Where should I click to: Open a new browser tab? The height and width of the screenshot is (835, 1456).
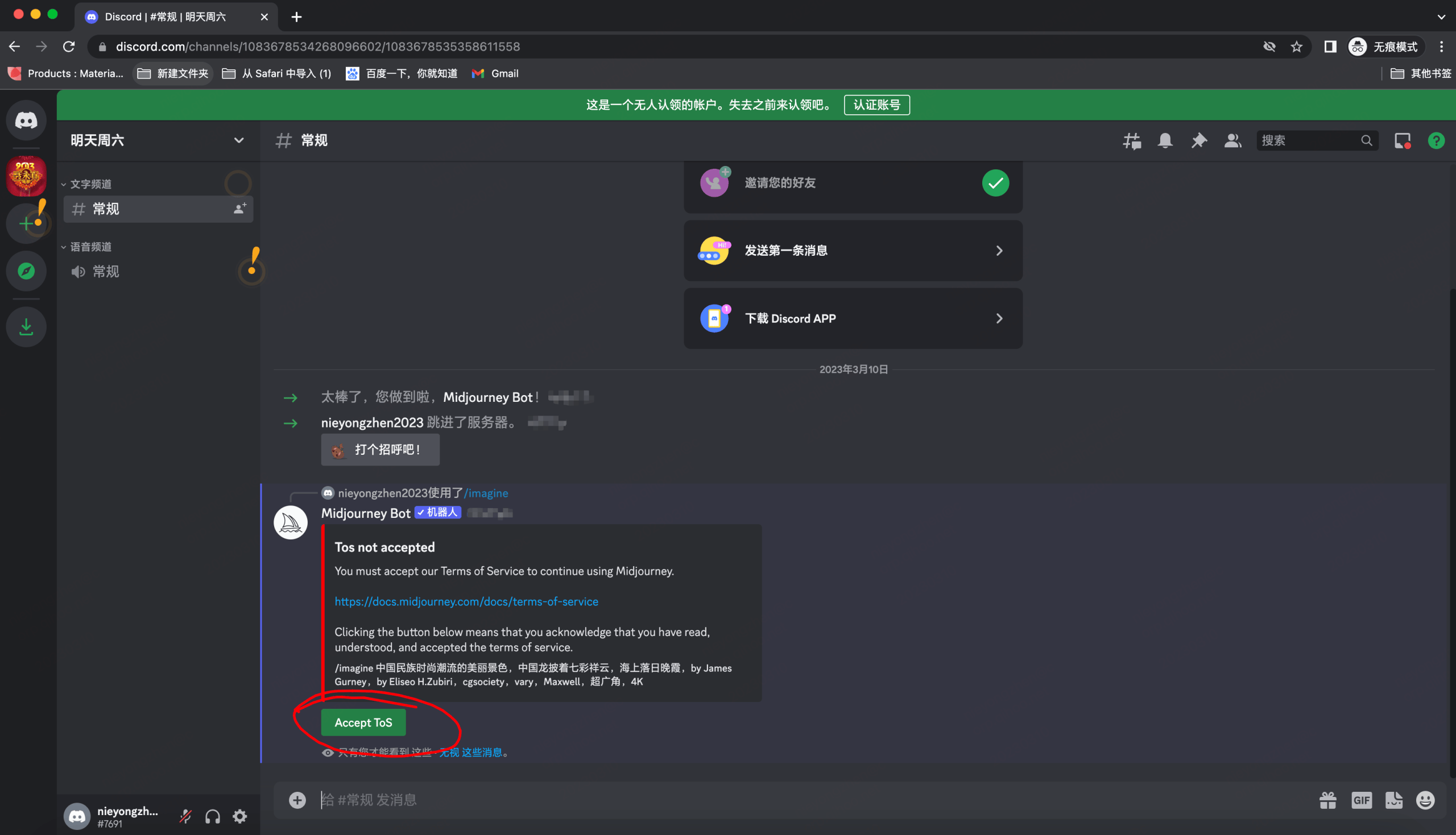296,16
